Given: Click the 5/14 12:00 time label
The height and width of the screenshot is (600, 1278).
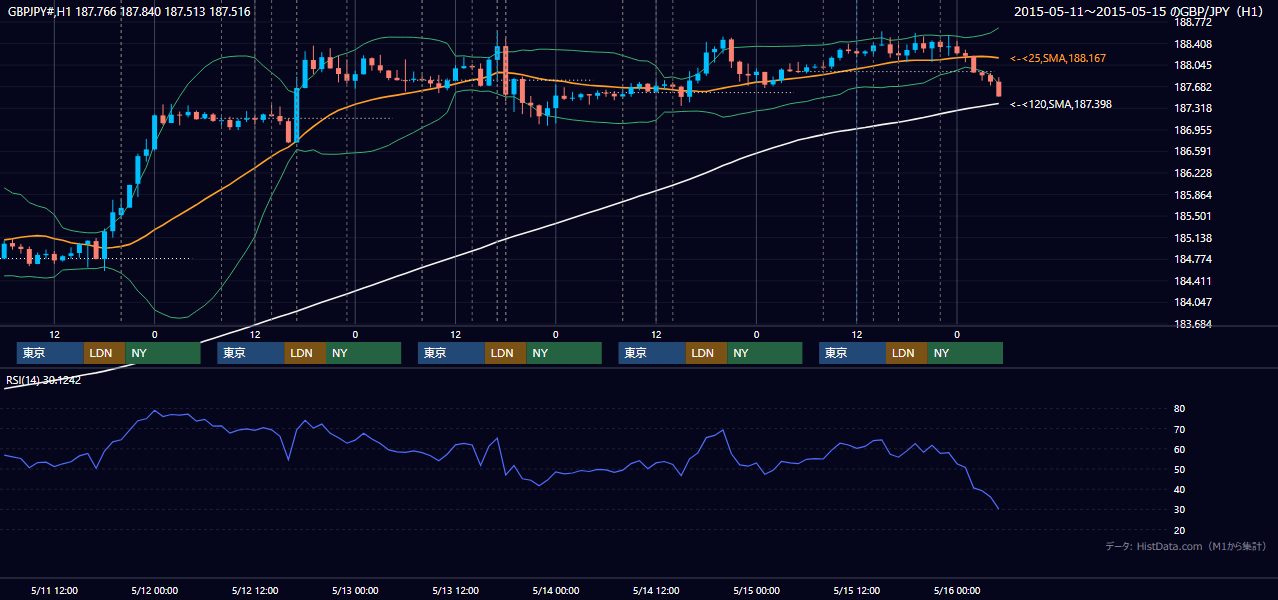Looking at the screenshot, I should (x=656, y=590).
